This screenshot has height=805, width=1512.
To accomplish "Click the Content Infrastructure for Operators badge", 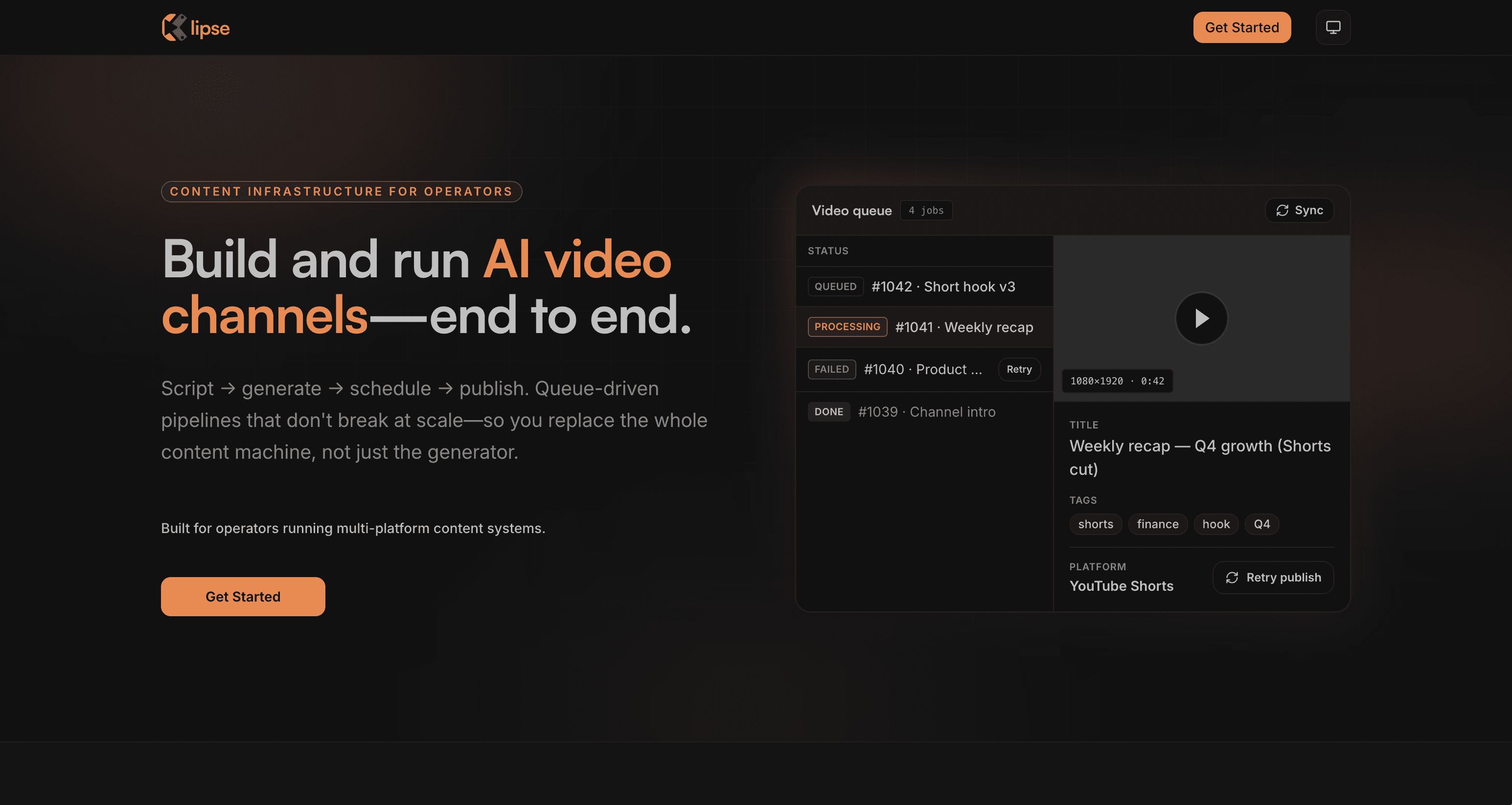I will pos(342,191).
